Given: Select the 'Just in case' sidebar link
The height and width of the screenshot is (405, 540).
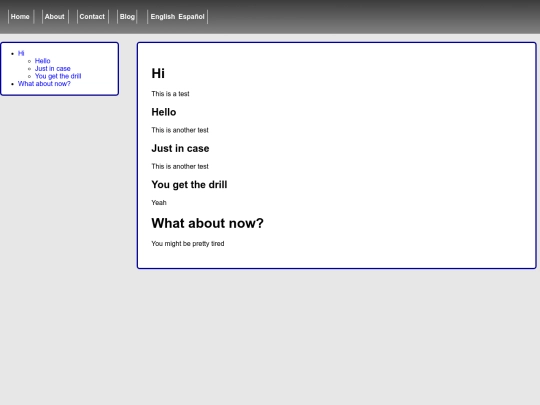Looking at the screenshot, I should 52,69.
